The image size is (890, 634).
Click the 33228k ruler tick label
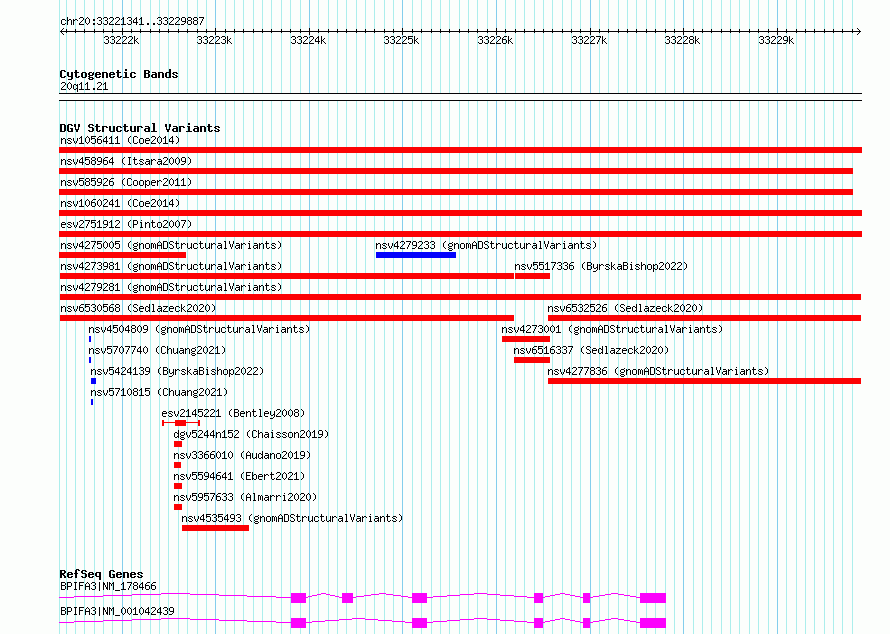point(682,40)
